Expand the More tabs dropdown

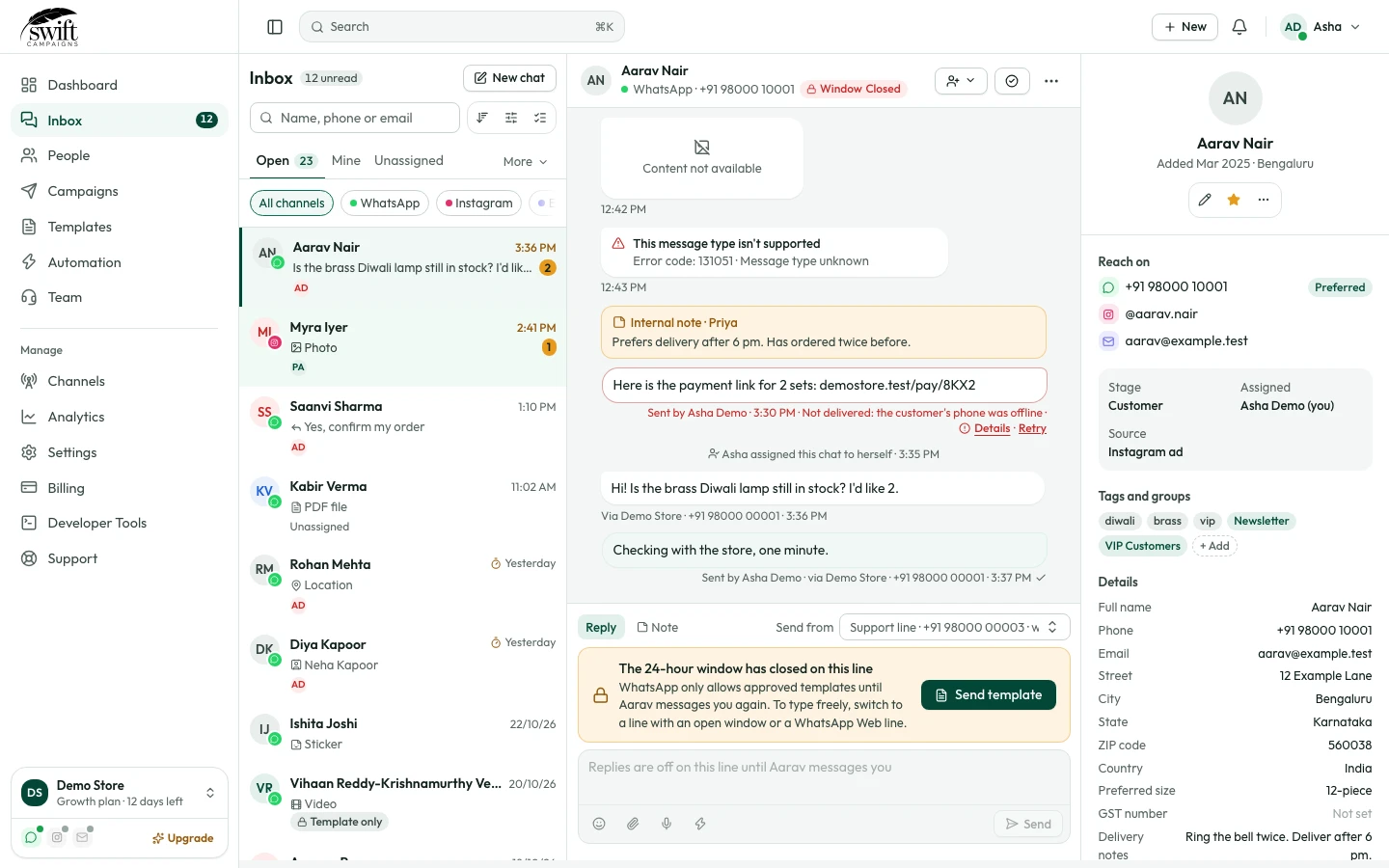point(526,162)
